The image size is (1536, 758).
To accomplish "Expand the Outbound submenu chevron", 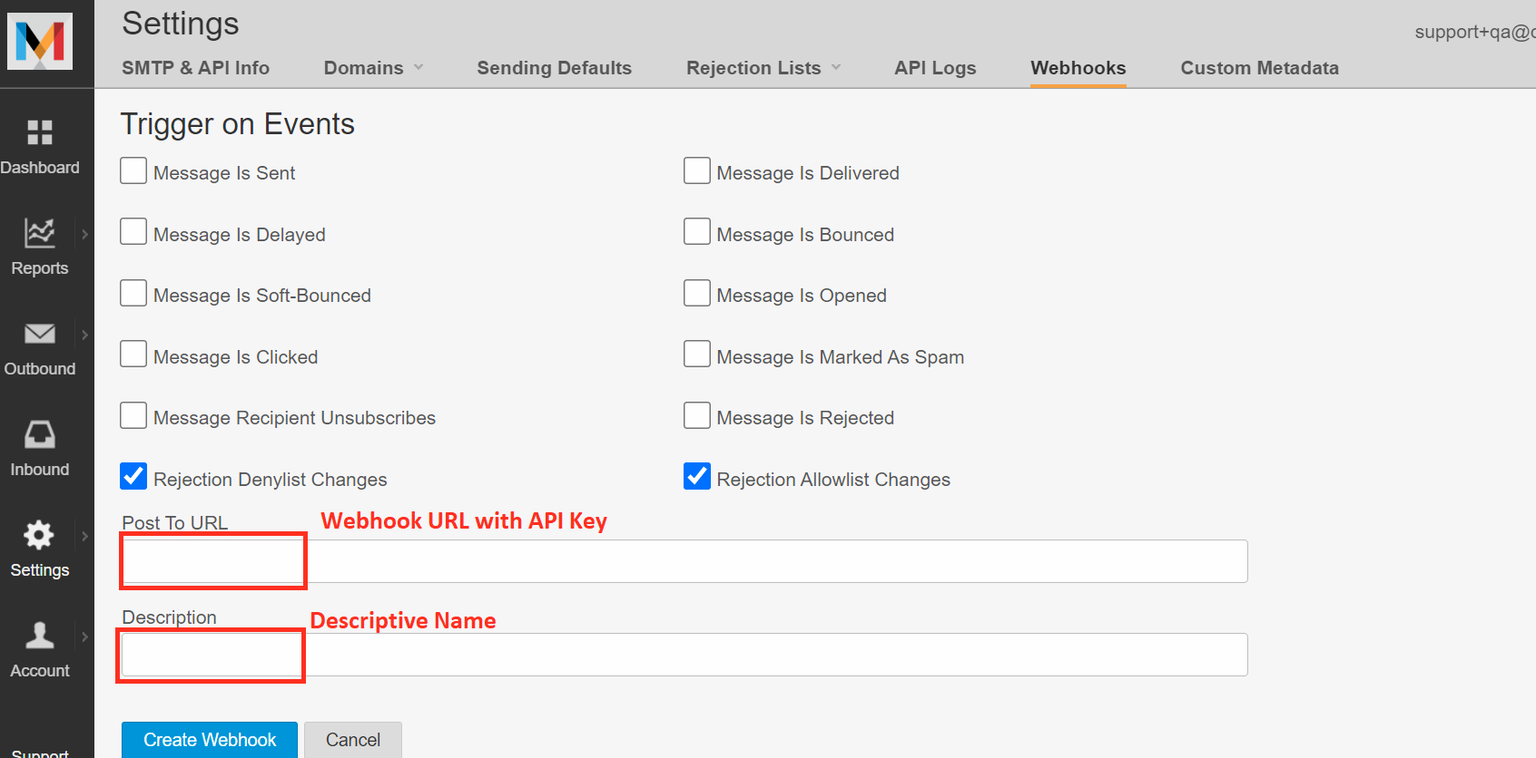I will [85, 334].
